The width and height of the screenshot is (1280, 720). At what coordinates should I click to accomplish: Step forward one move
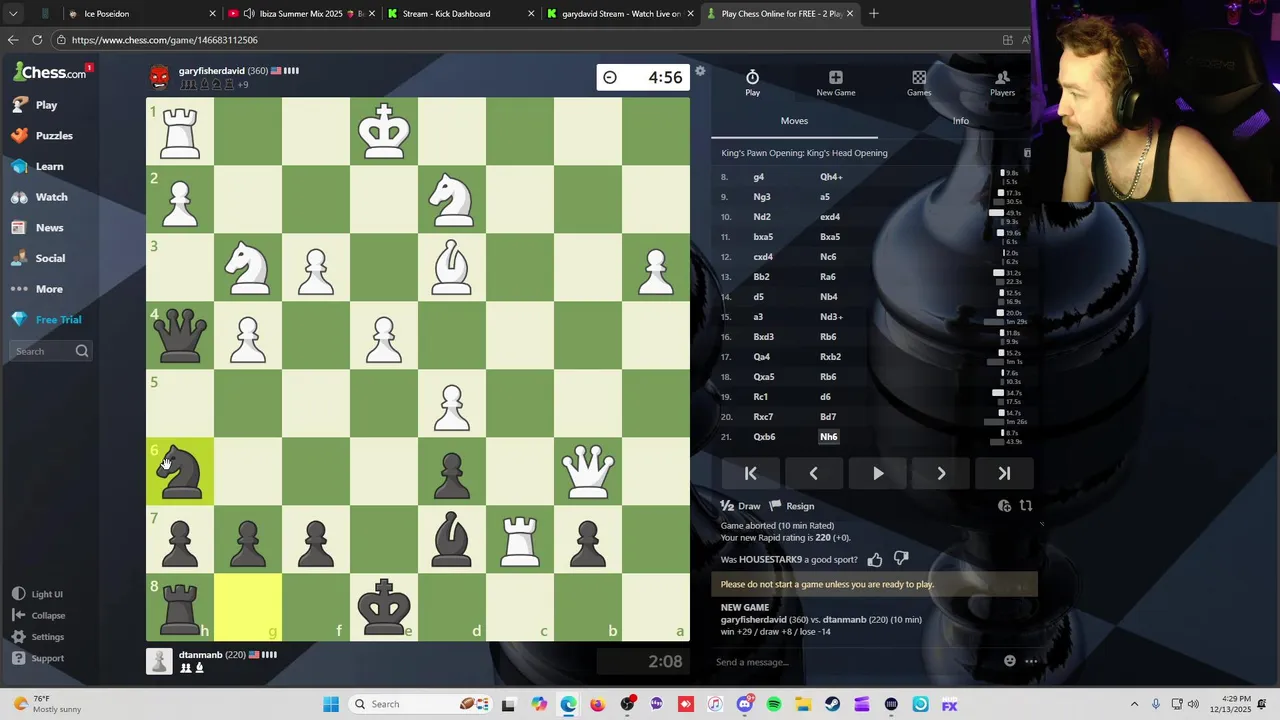(941, 474)
